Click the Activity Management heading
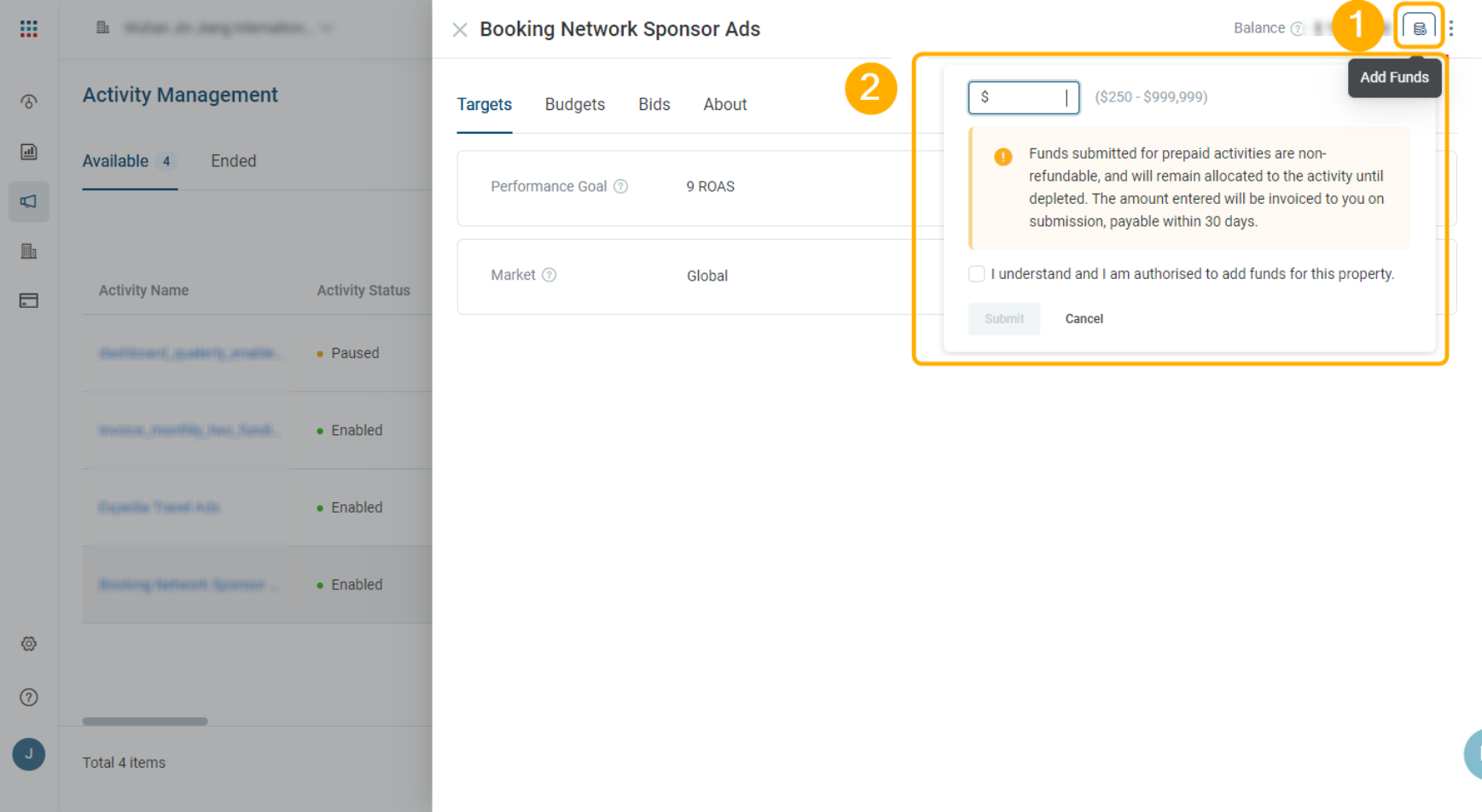This screenshot has width=1482, height=812. tap(180, 96)
